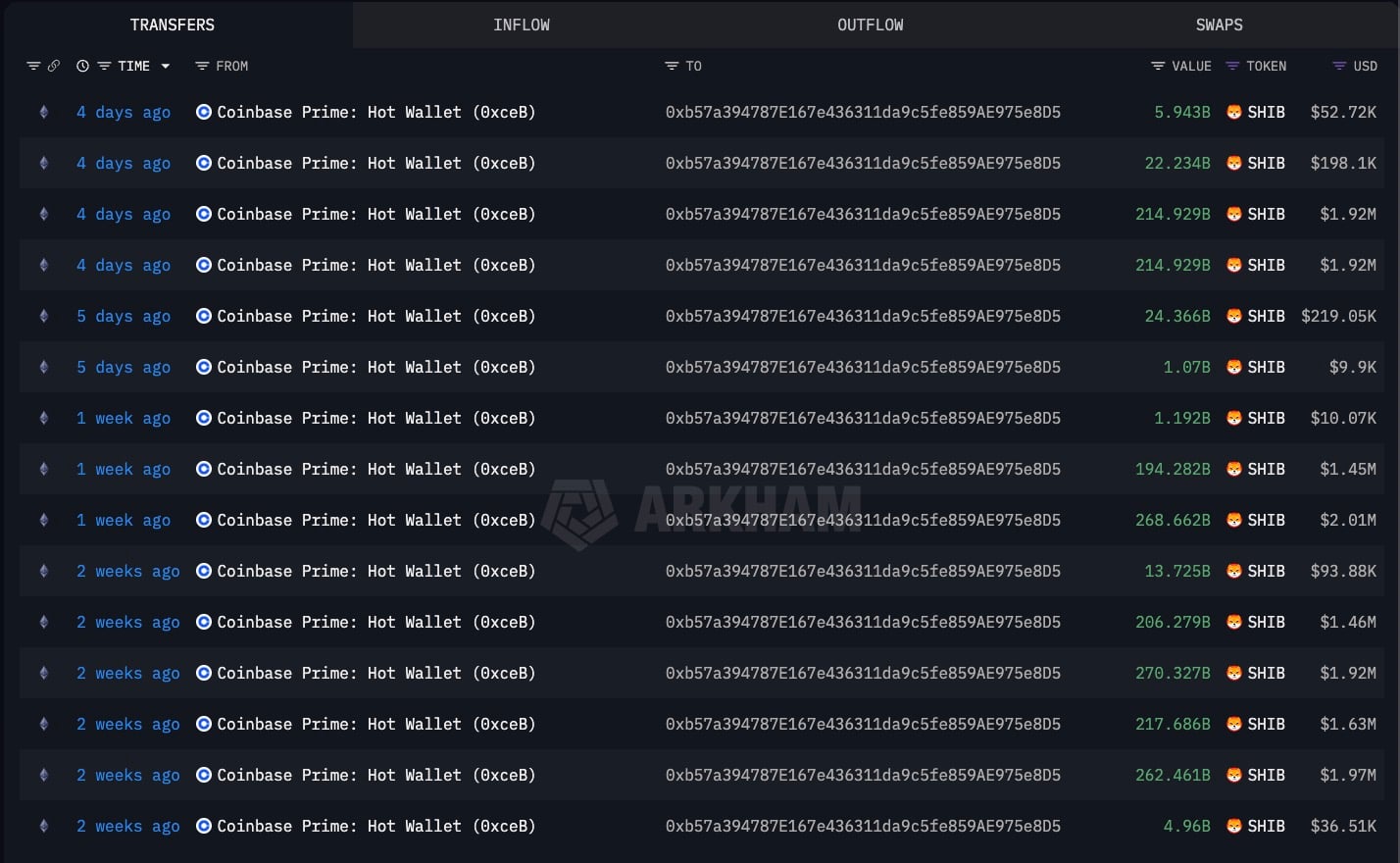Click the purple USD filter icon

click(x=1339, y=66)
